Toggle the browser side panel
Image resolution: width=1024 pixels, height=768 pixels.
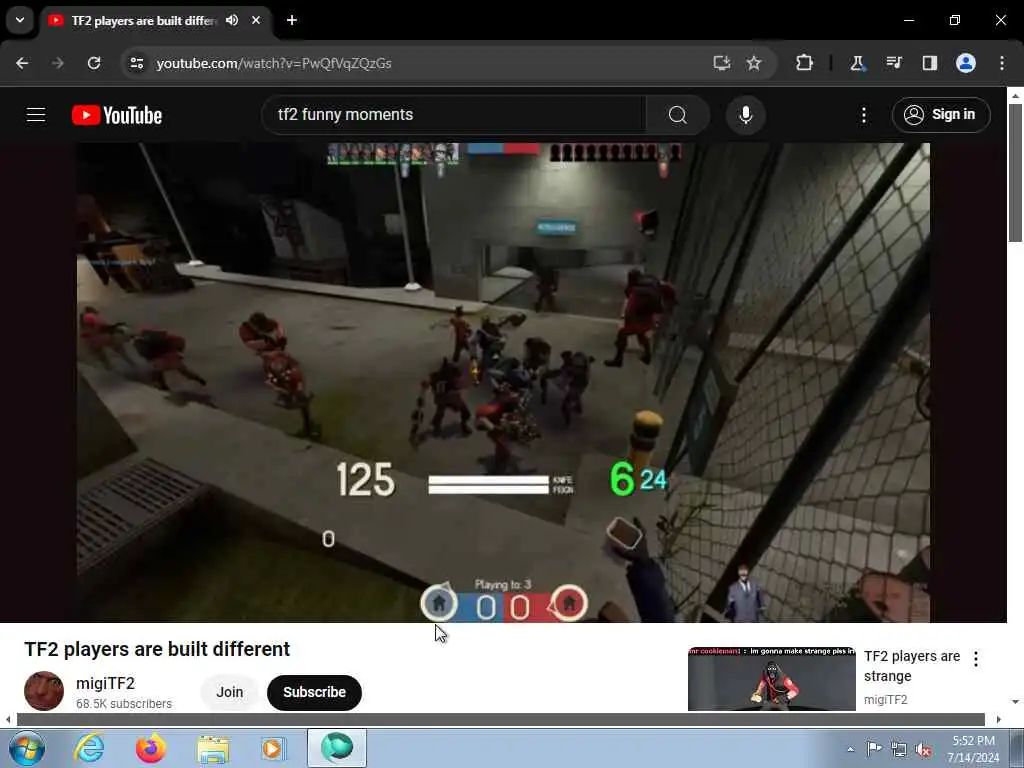tap(929, 63)
